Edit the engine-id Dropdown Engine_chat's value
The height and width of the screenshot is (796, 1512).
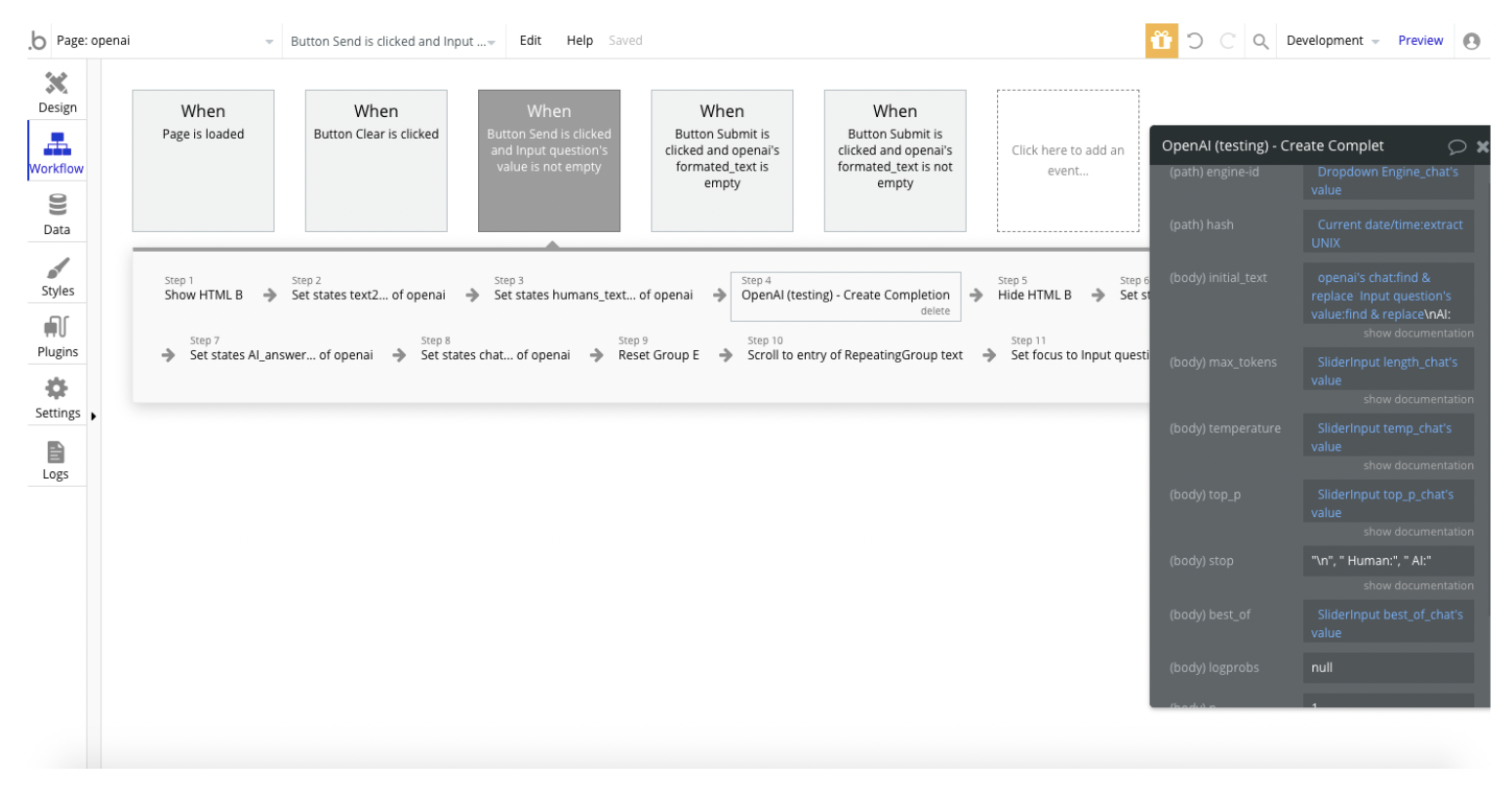[x=1388, y=181]
